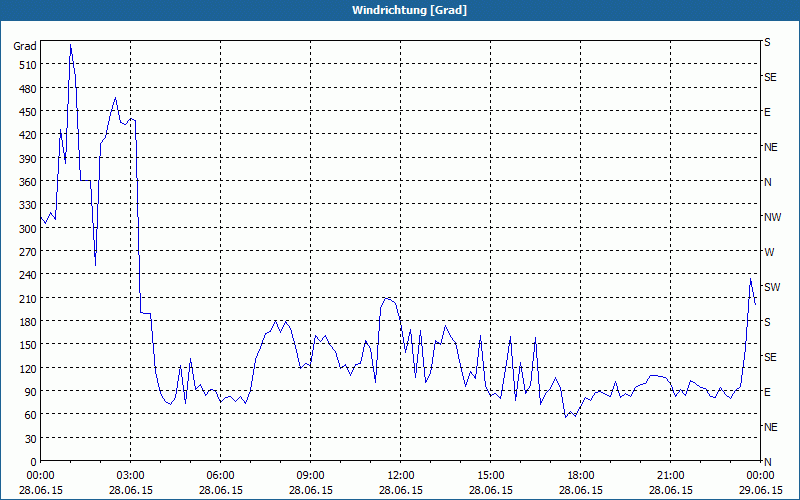800x500 pixels.
Task: Select the S compass label beside the 180 gridline
Action: [x=767, y=322]
